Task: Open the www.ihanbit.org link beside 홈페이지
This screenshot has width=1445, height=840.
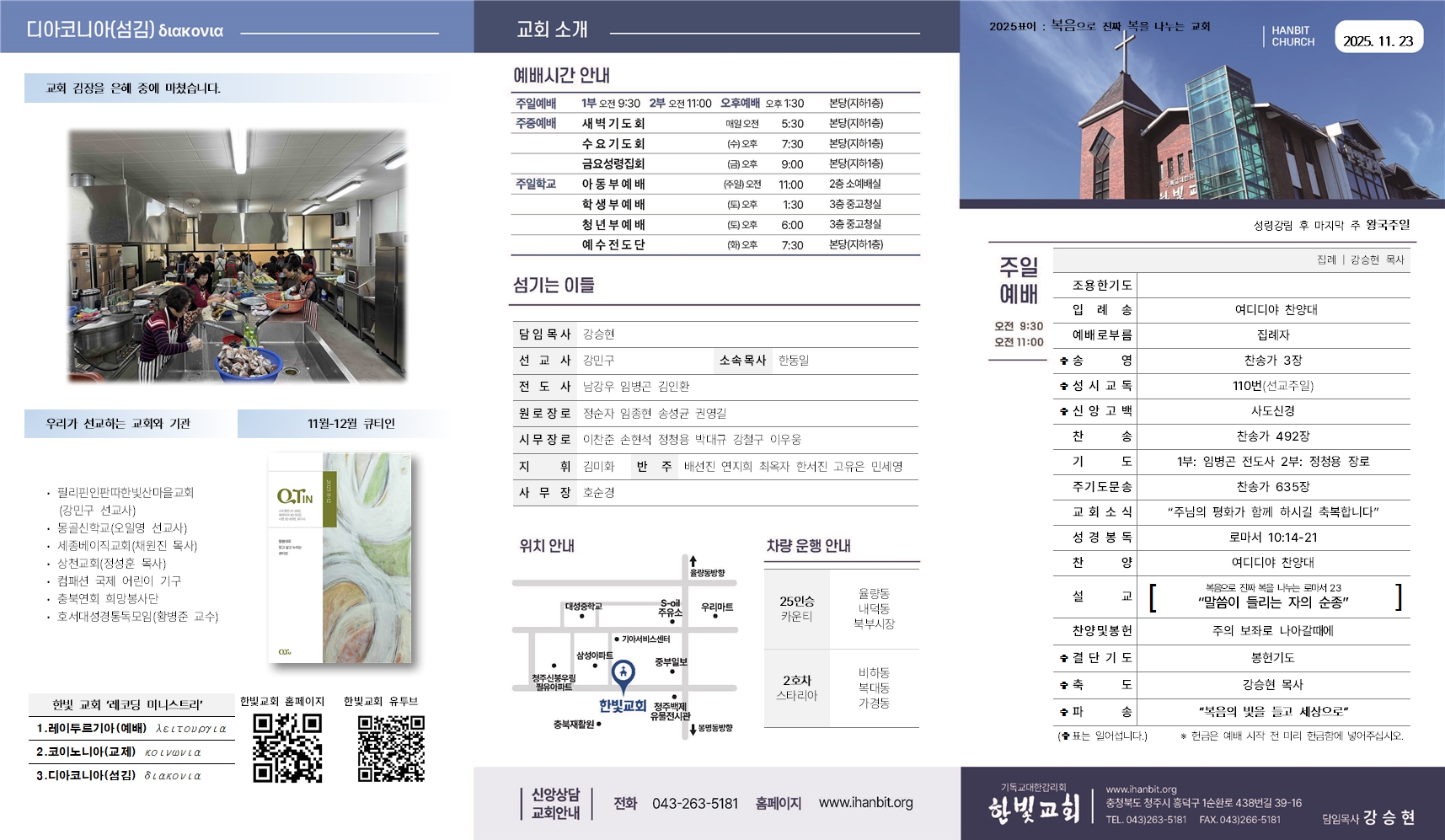Action: click(865, 803)
